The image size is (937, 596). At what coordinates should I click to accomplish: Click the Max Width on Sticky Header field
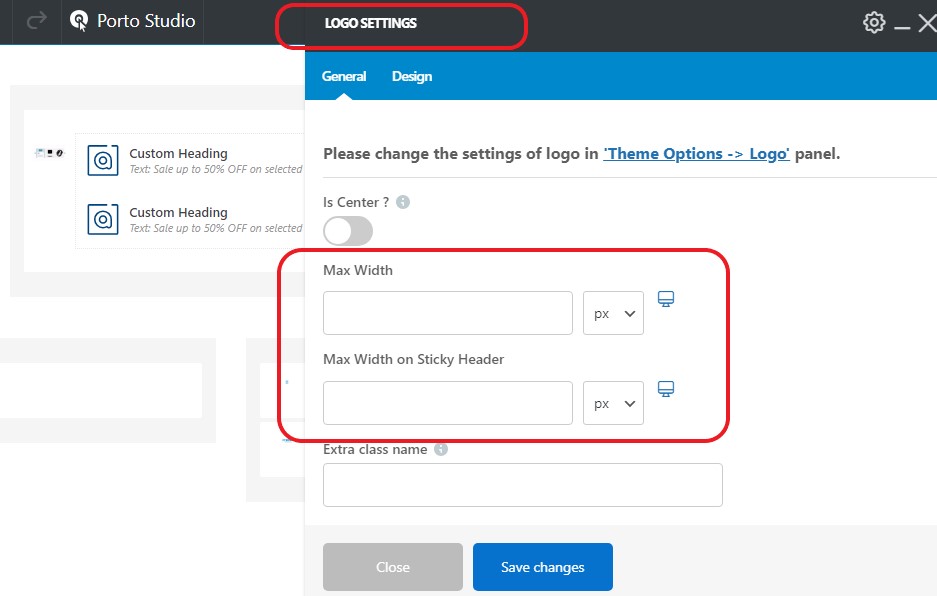[x=447, y=403]
